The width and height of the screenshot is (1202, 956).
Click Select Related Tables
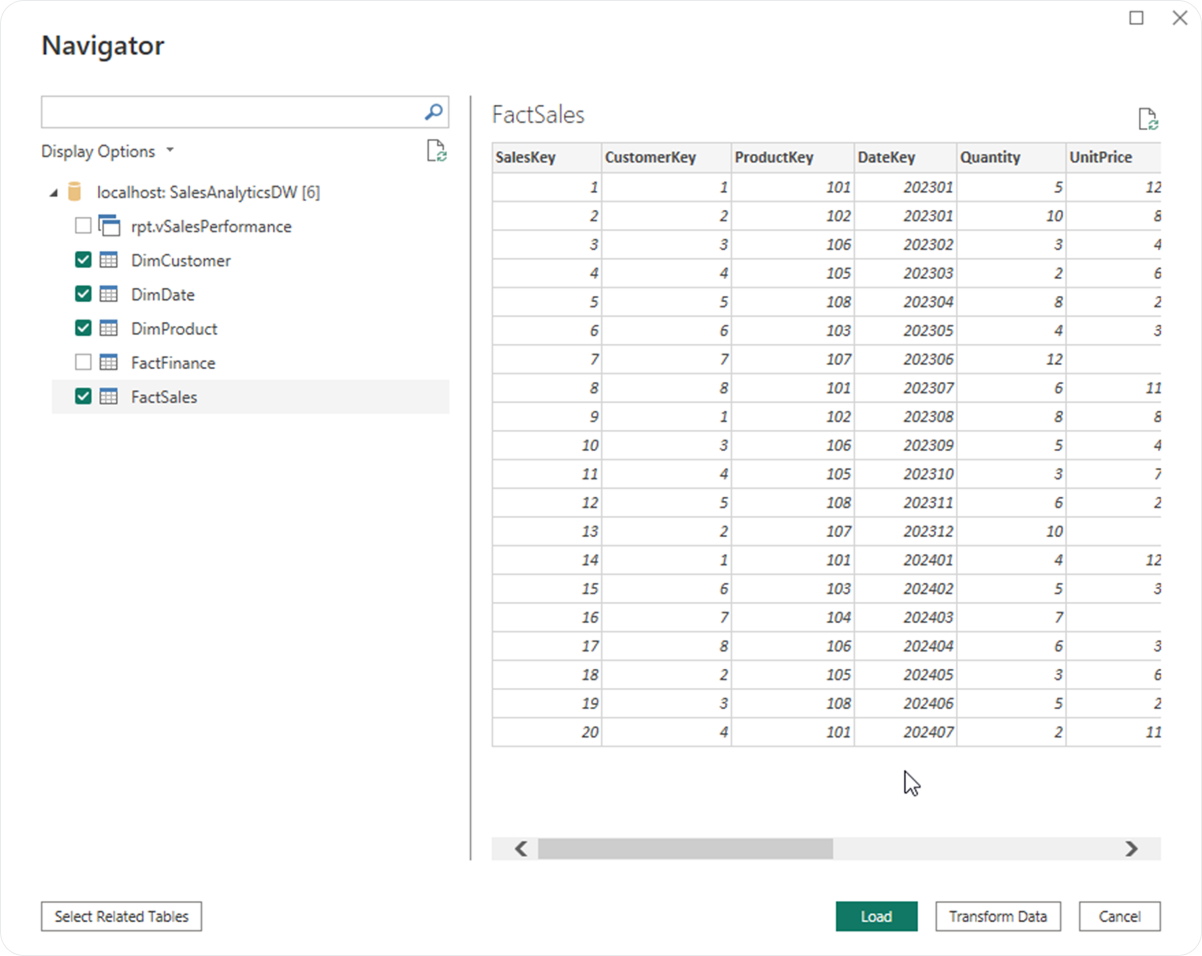tap(120, 916)
